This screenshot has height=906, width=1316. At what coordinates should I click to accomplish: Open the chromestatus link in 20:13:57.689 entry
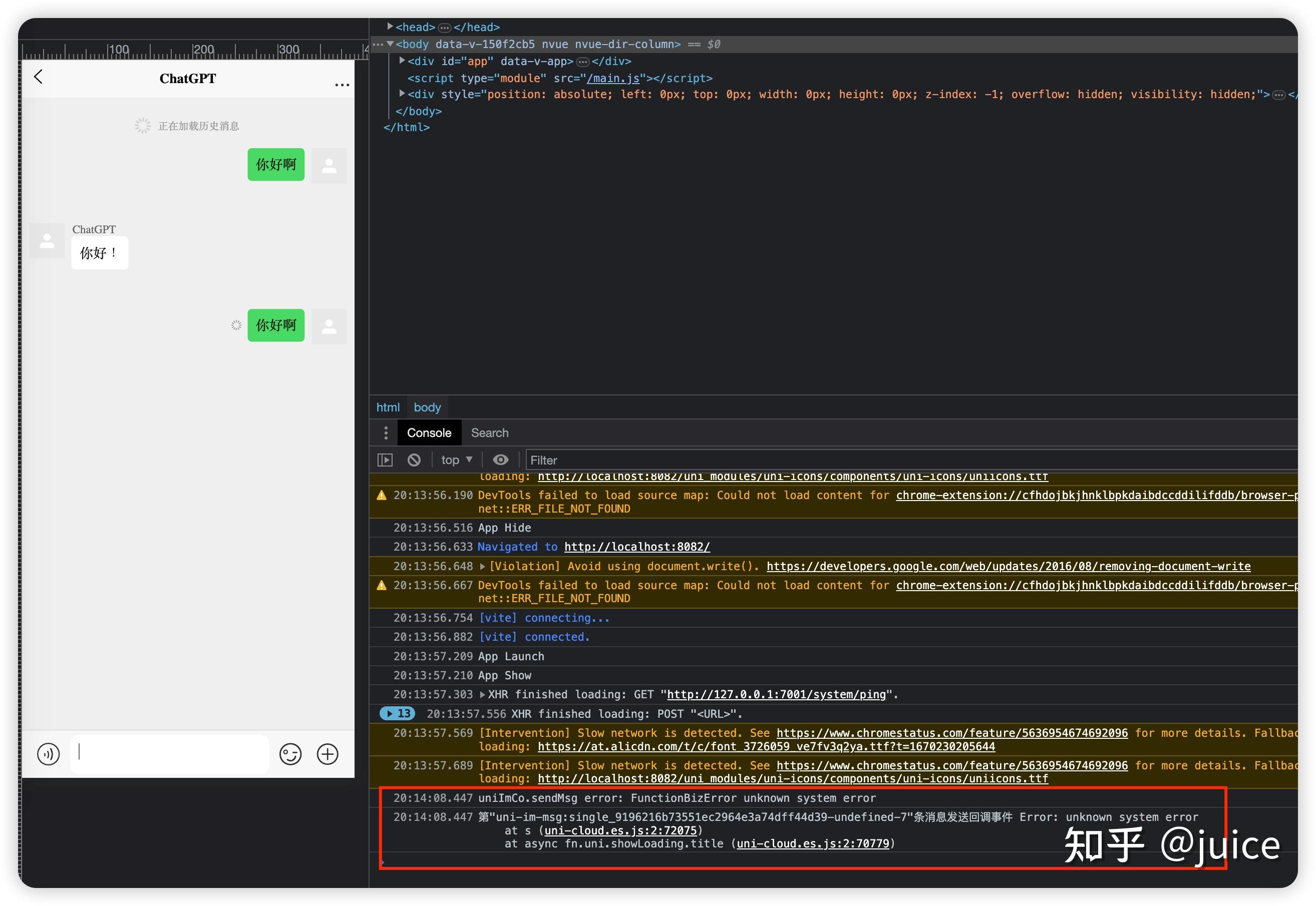952,766
